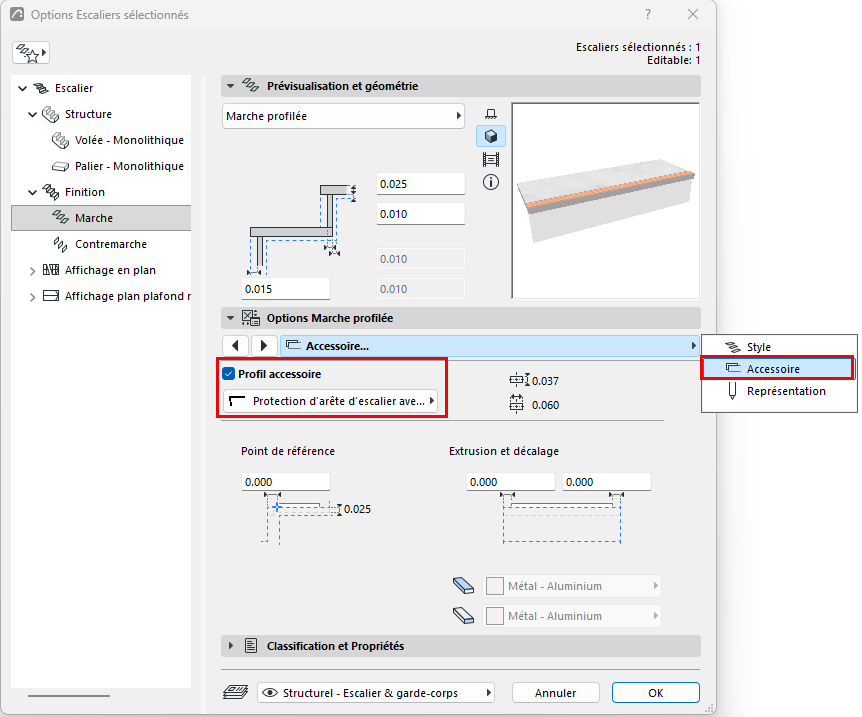862x717 pixels.
Task: Toggle the Profil accessoire checkbox
Action: tap(229, 374)
